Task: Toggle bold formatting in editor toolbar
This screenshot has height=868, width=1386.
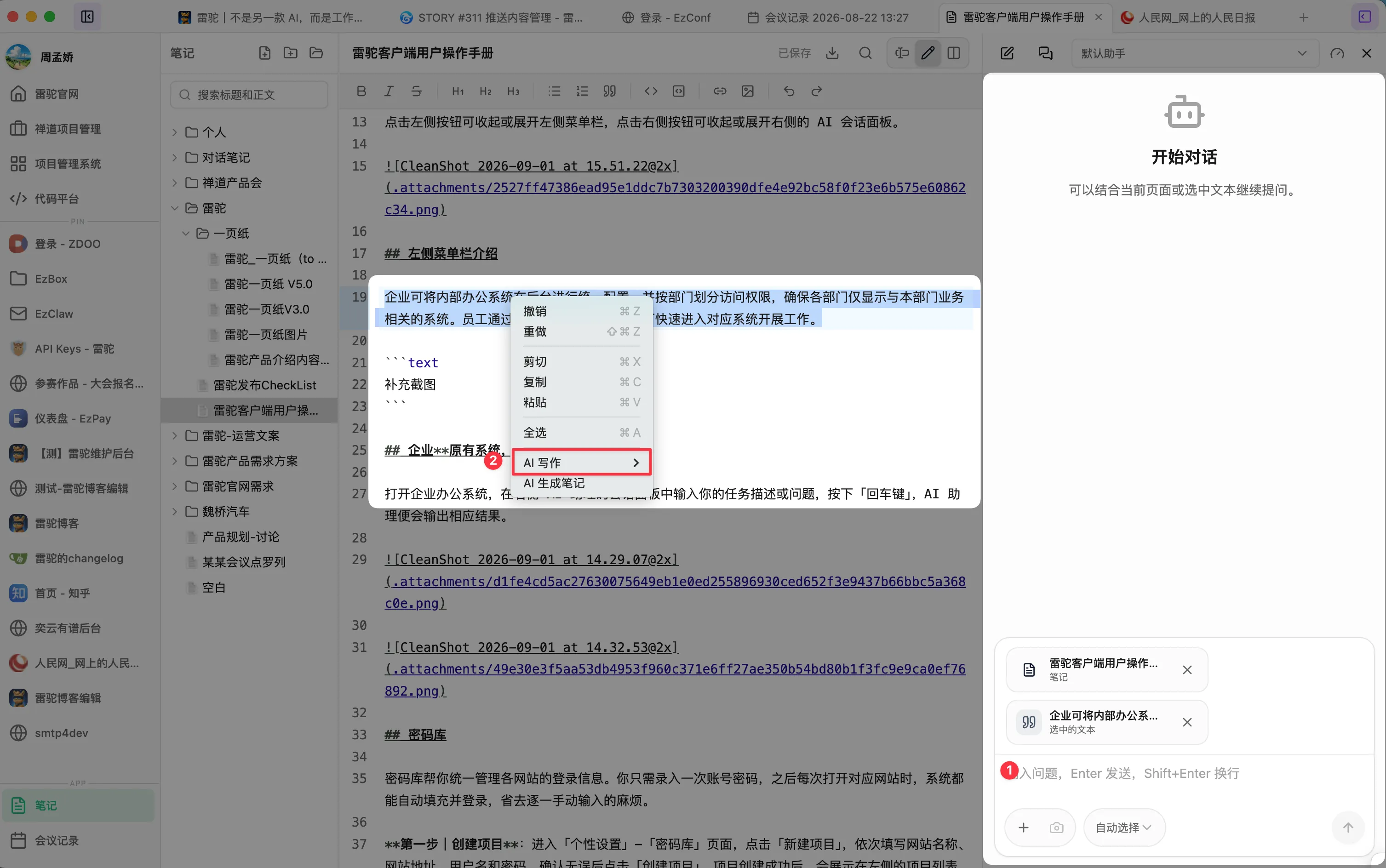Action: tap(361, 91)
